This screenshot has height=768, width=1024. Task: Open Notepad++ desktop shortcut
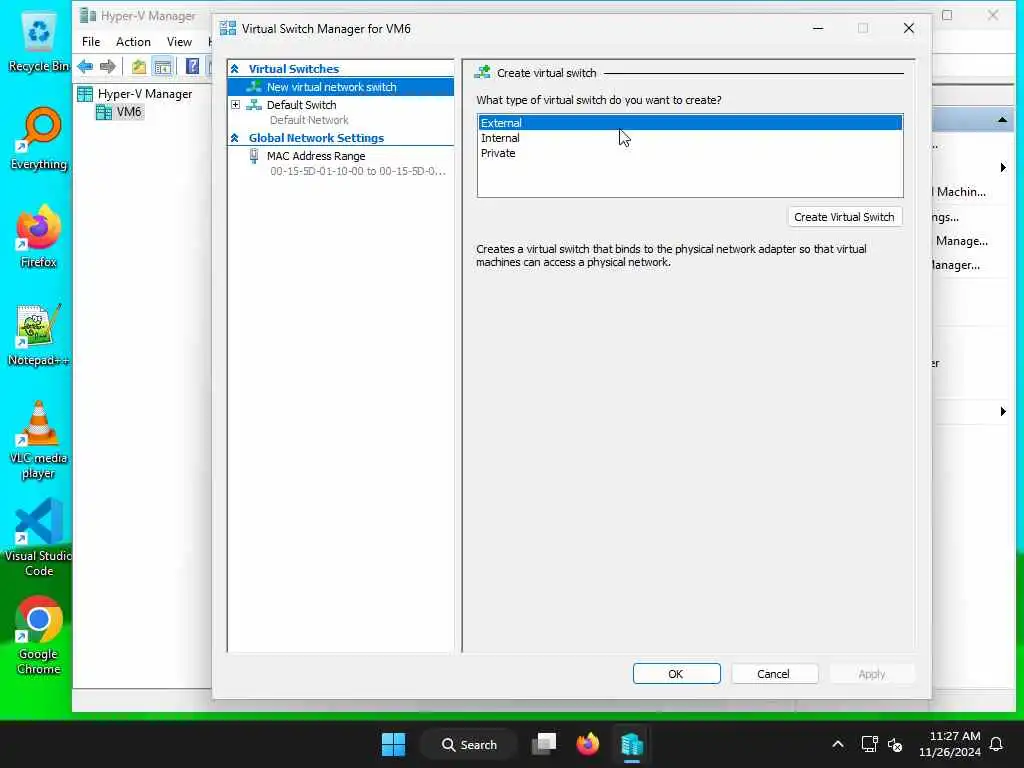[38, 335]
